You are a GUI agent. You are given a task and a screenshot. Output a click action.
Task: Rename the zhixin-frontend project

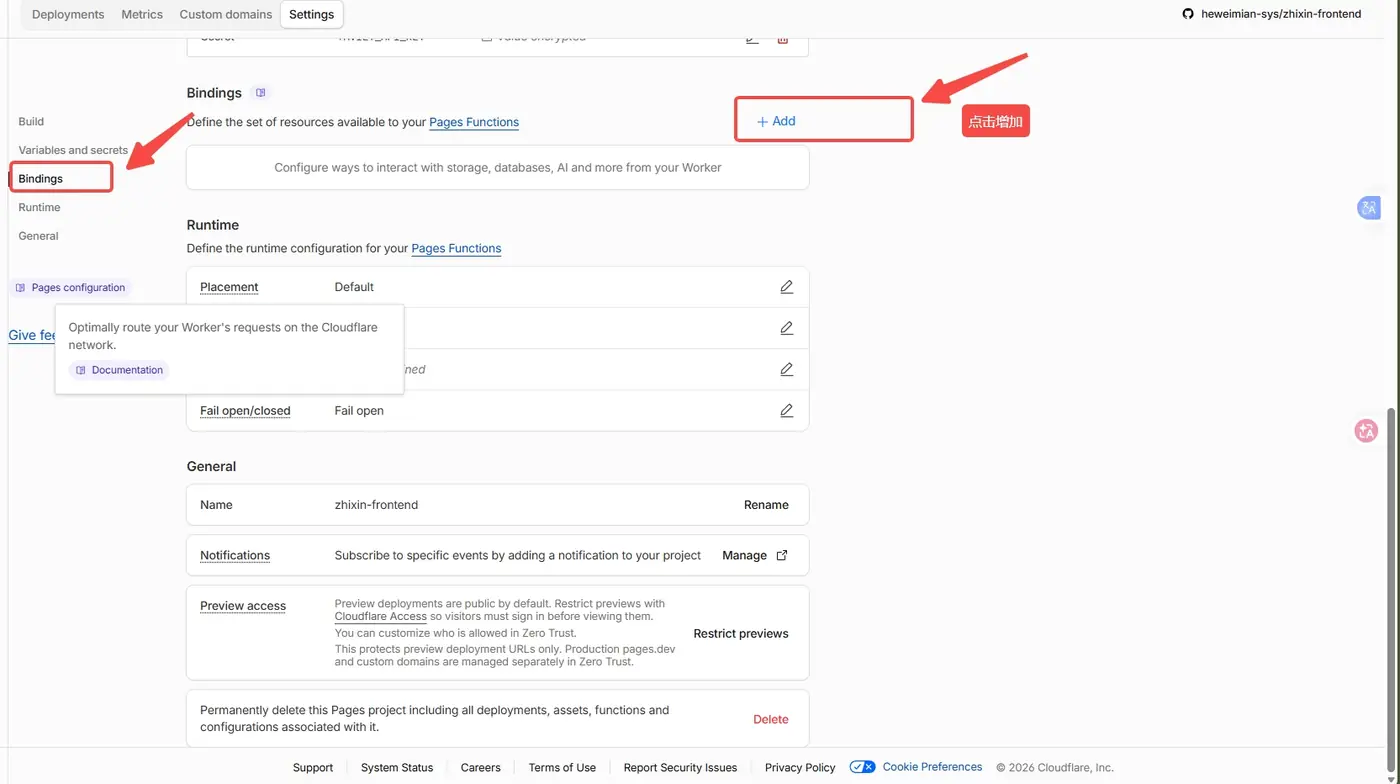pos(766,505)
